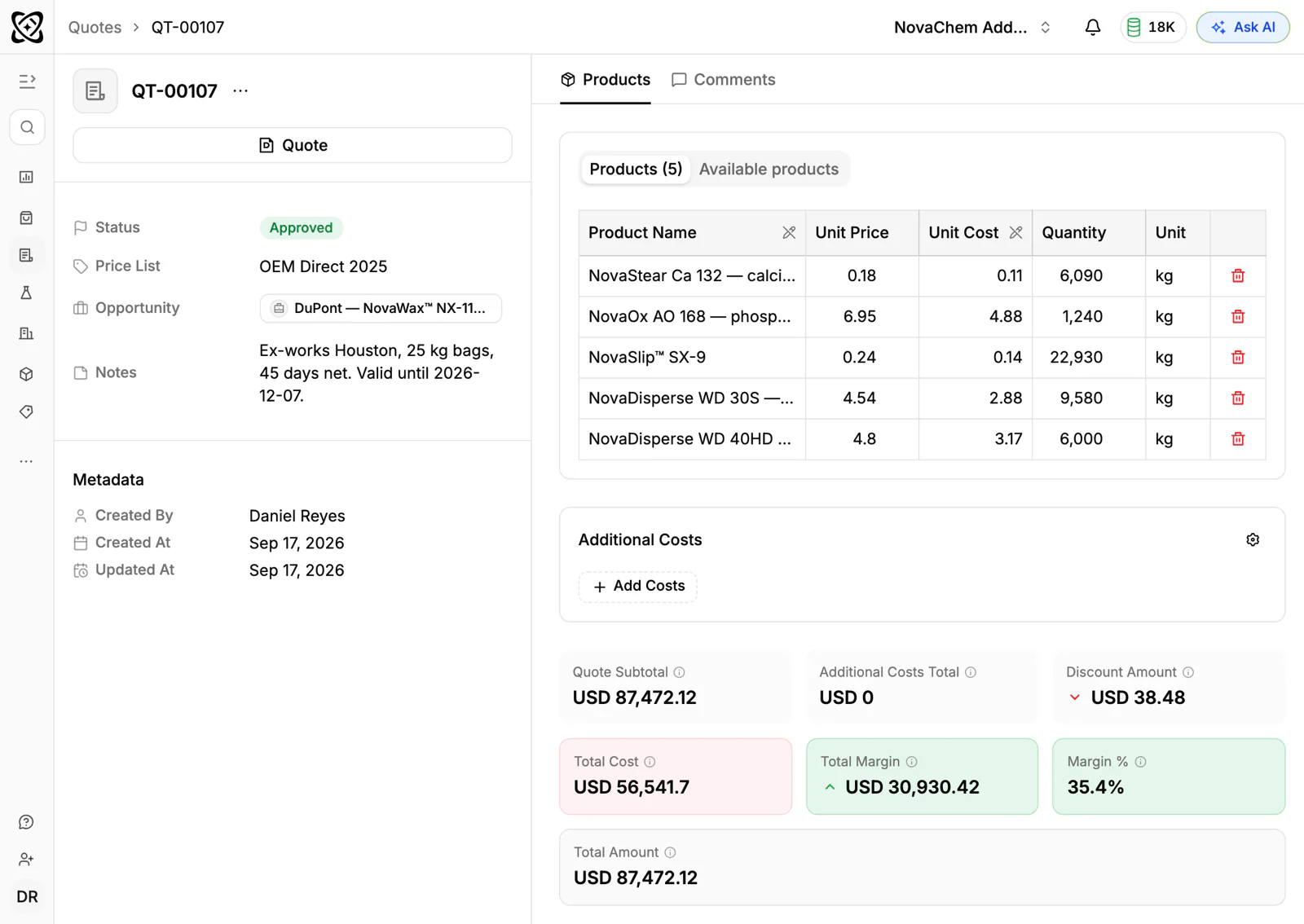Unpin the Product Name column

pyautogui.click(x=789, y=233)
